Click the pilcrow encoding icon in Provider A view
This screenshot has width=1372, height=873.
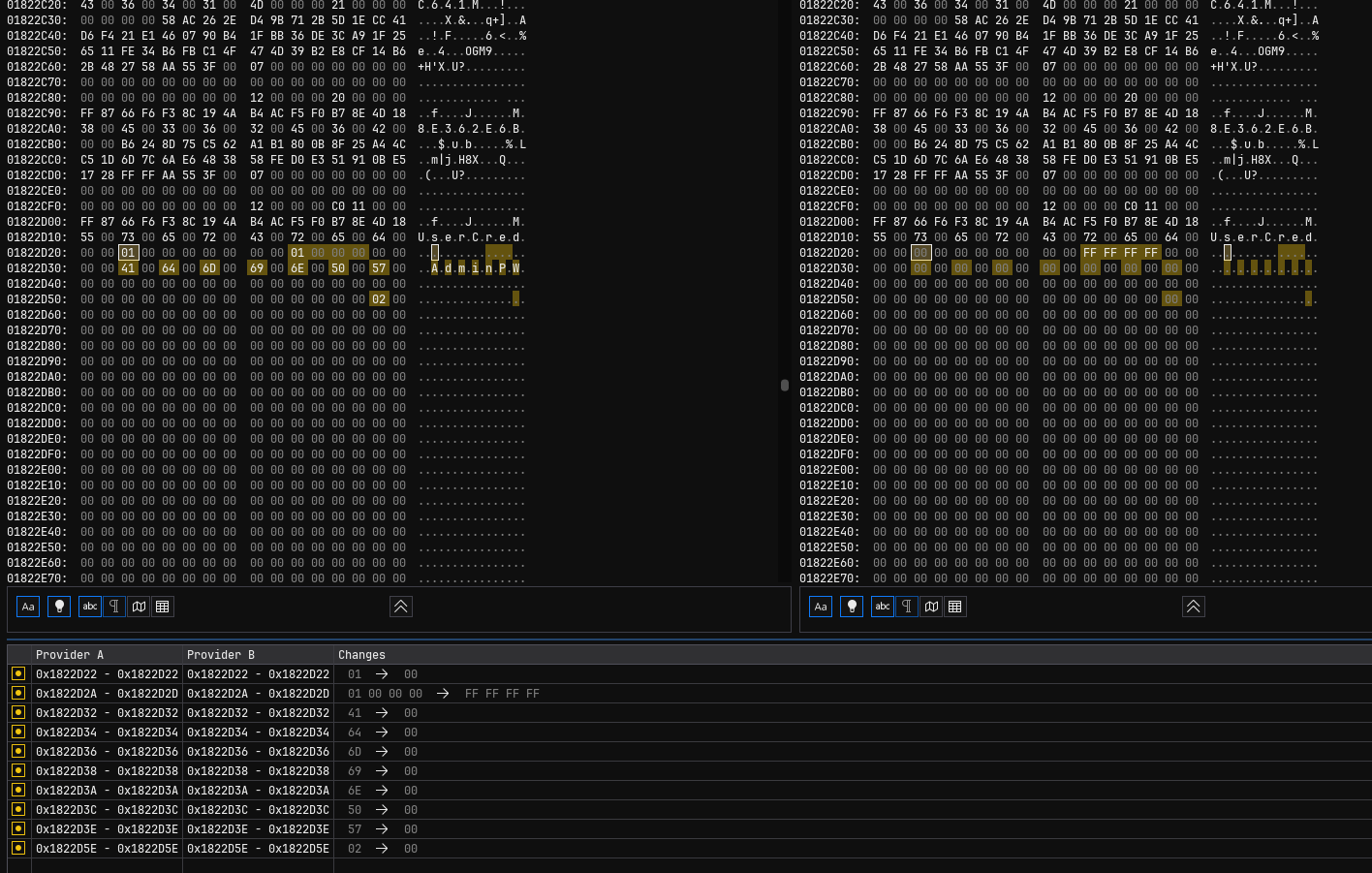(114, 607)
